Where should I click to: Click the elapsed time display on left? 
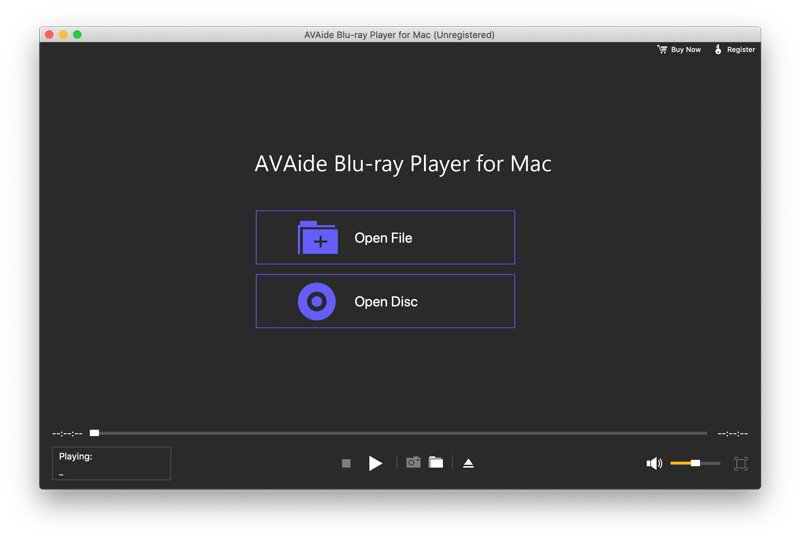[x=67, y=434]
